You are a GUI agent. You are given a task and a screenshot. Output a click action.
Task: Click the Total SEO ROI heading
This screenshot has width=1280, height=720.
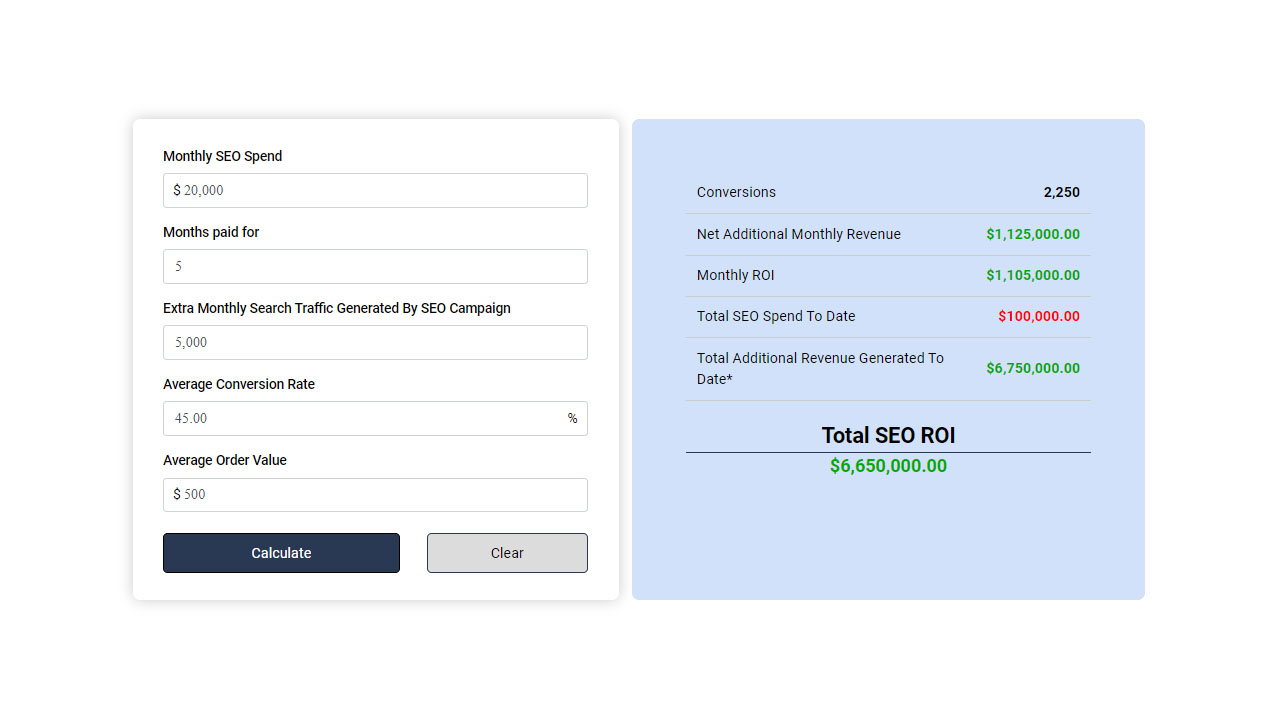point(888,435)
